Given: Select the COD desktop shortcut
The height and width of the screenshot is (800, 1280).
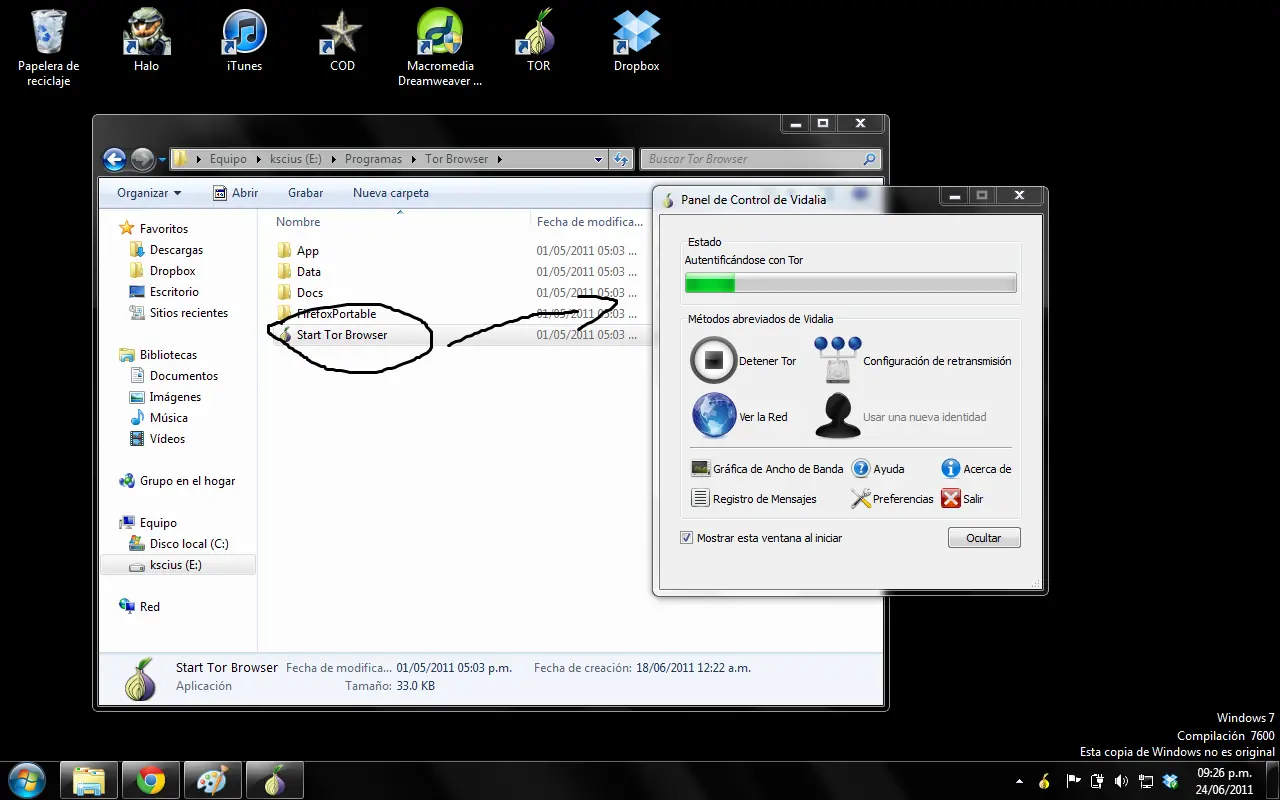Looking at the screenshot, I should pos(342,41).
